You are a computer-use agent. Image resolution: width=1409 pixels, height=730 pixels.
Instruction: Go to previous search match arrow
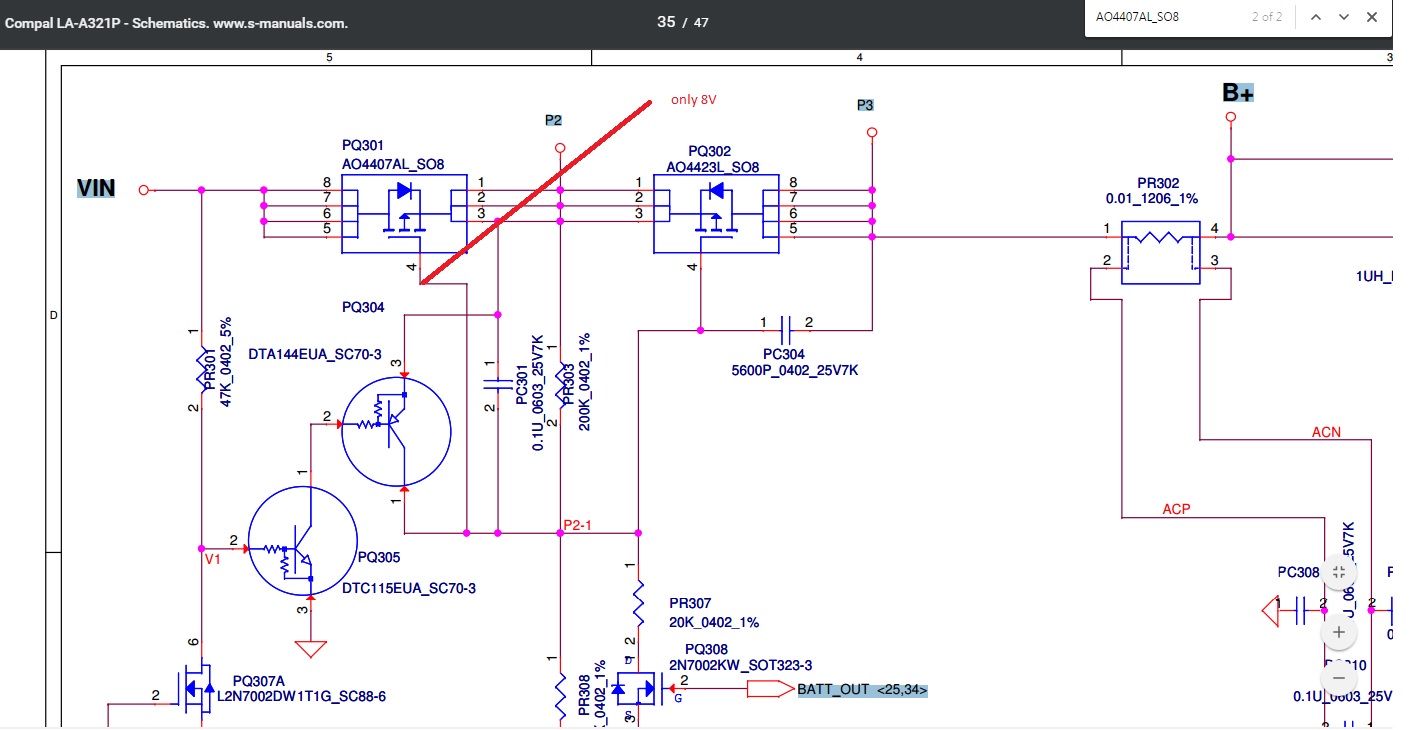pos(1316,17)
